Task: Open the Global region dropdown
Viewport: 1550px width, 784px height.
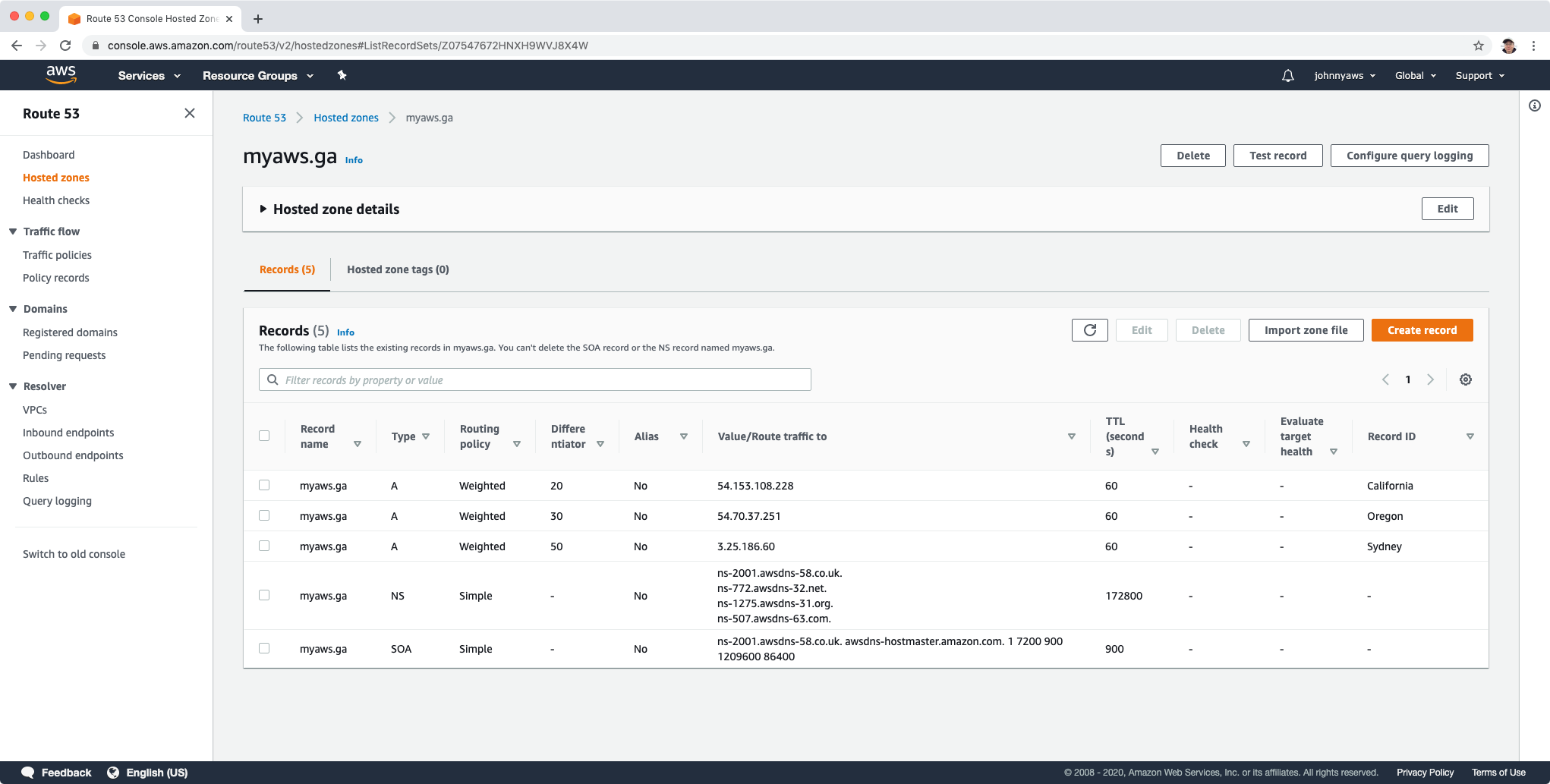Action: tap(1416, 75)
